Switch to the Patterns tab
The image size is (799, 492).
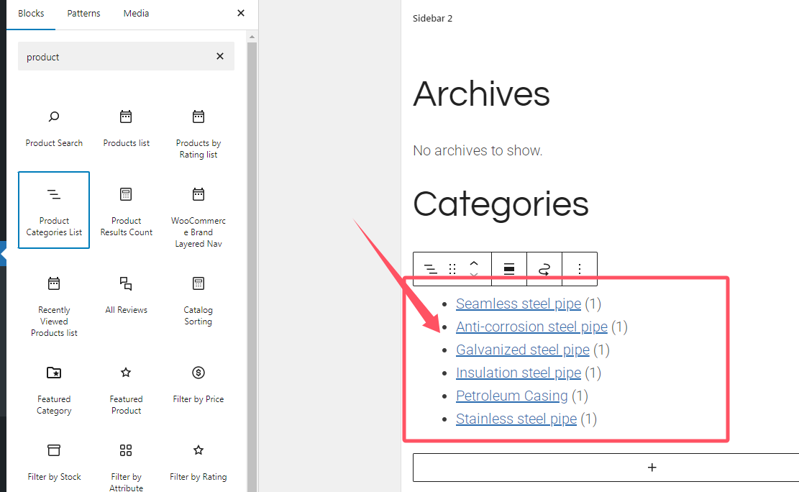(84, 13)
